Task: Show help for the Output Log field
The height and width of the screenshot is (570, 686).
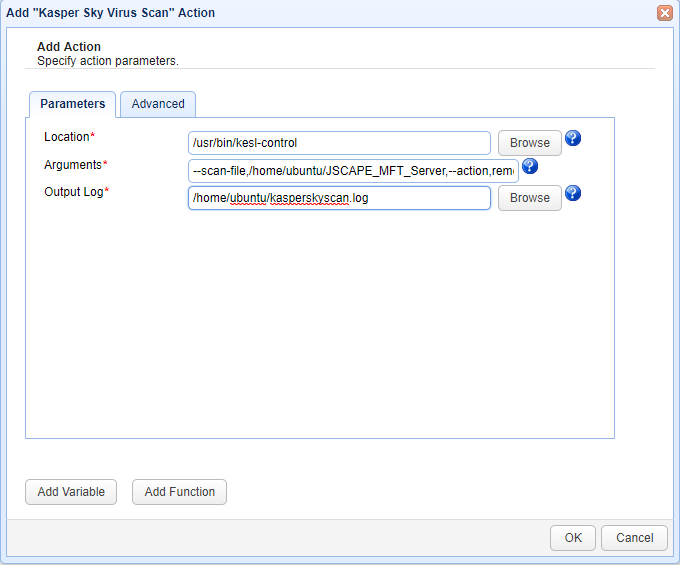Action: (573, 193)
